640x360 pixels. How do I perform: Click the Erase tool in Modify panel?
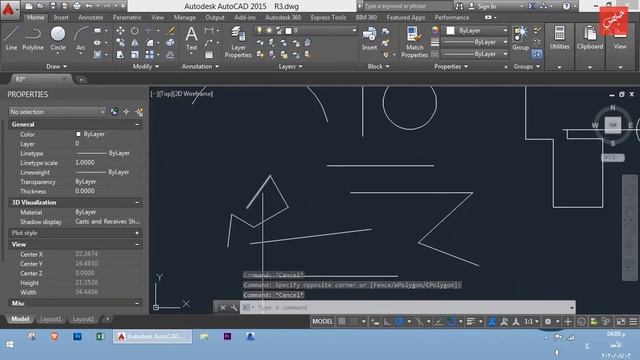pos(171,31)
